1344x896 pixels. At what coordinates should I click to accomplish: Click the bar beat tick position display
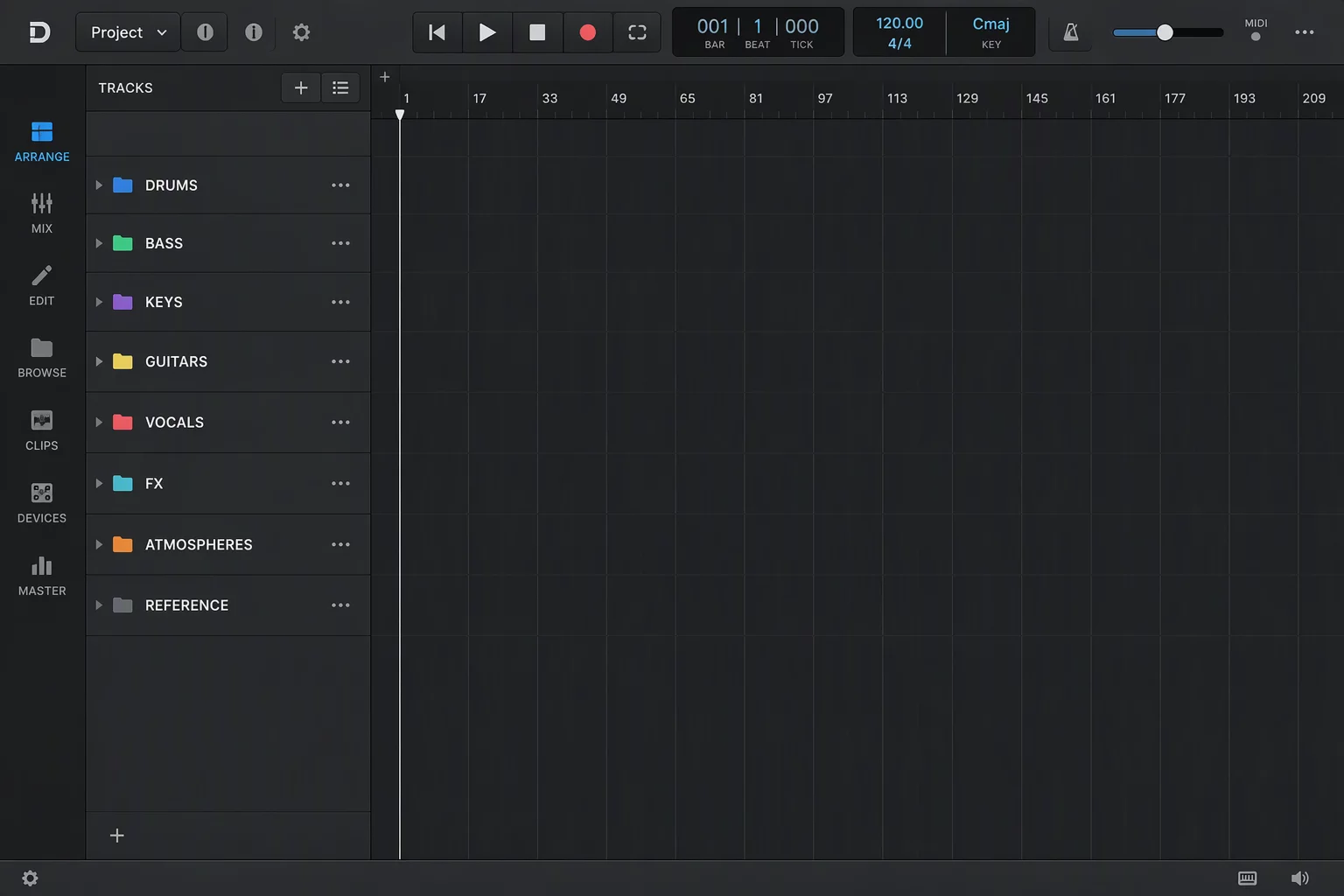pyautogui.click(x=758, y=32)
